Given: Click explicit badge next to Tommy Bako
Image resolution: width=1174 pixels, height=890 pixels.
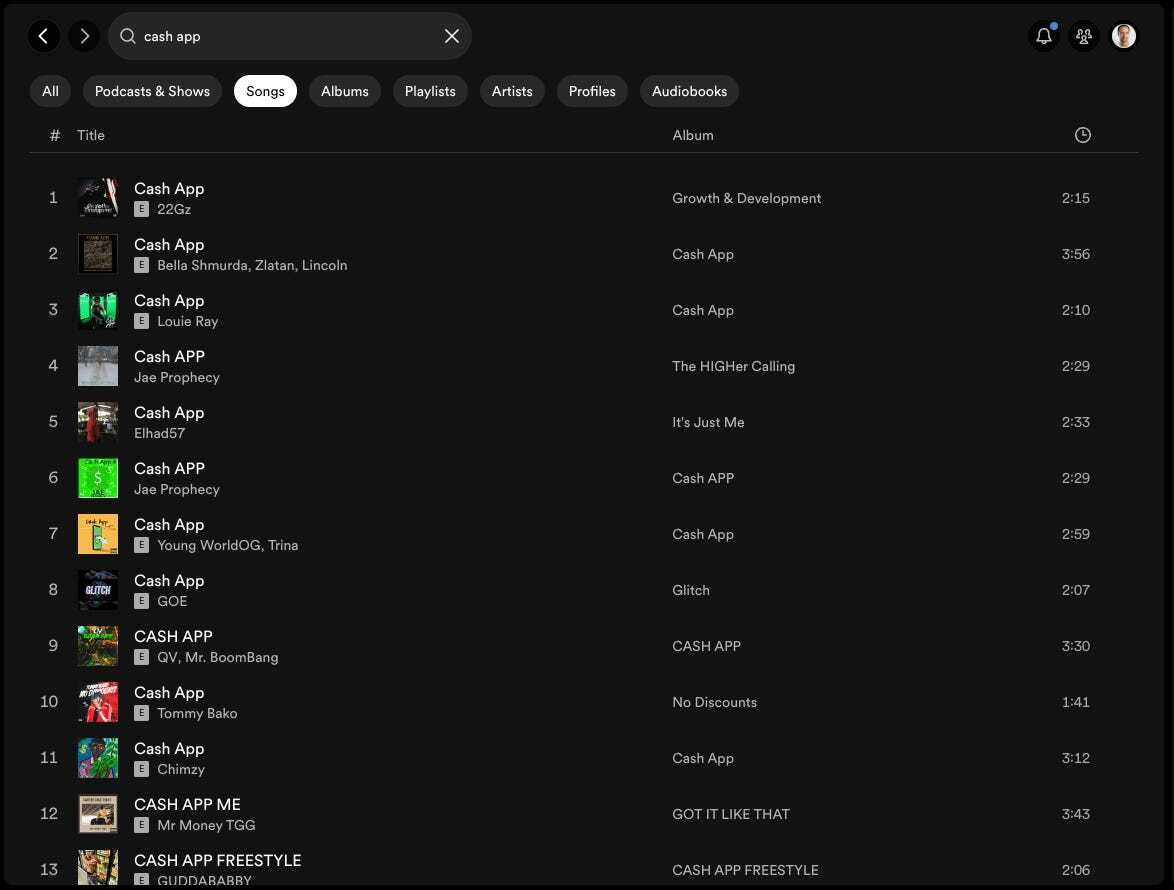Looking at the screenshot, I should (x=142, y=714).
